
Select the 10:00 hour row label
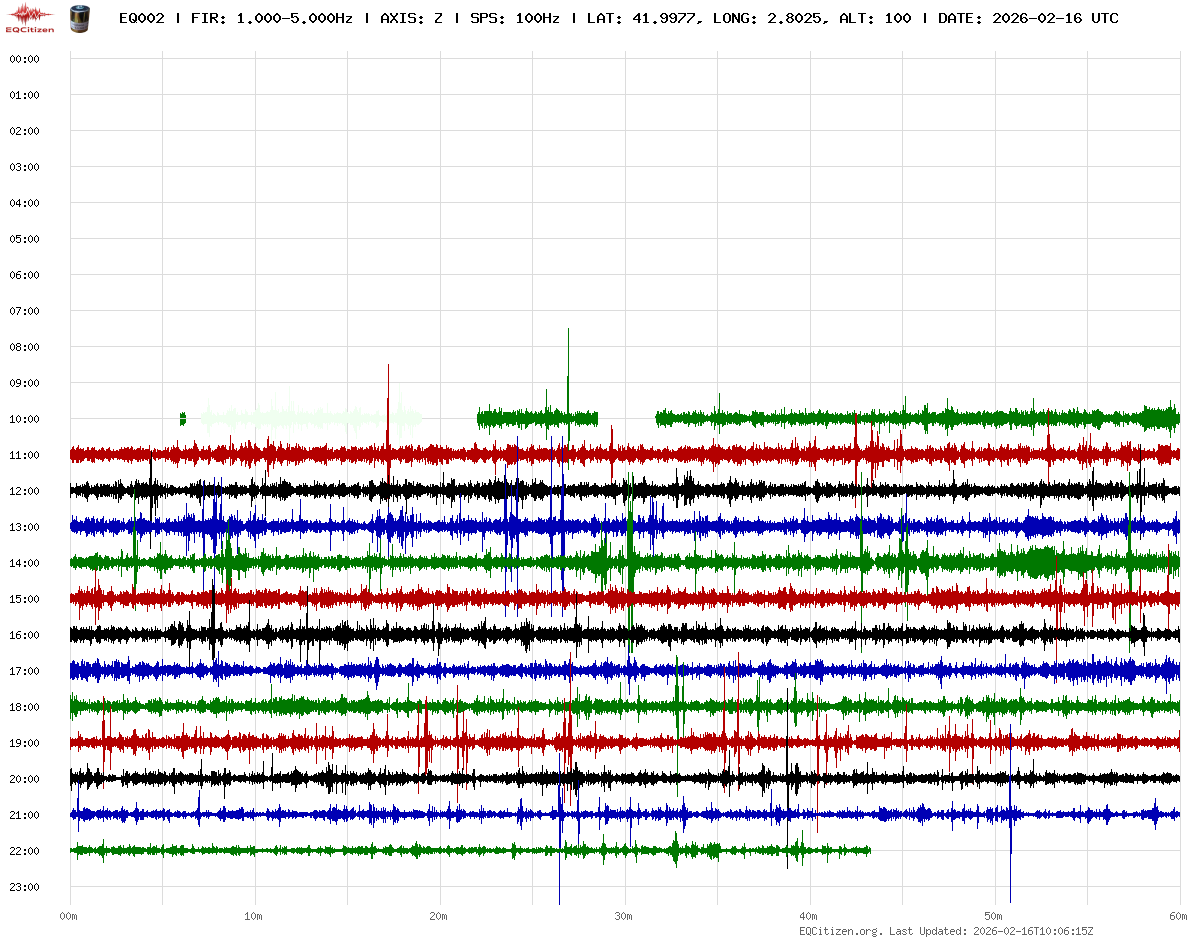click(x=24, y=419)
